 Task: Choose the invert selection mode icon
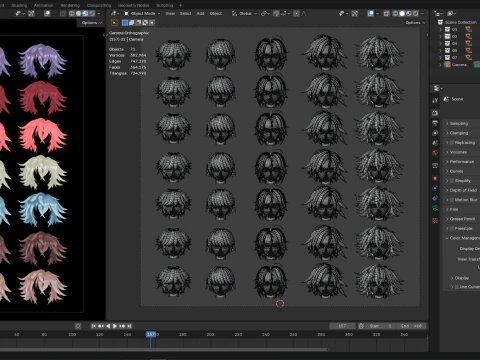145,23
